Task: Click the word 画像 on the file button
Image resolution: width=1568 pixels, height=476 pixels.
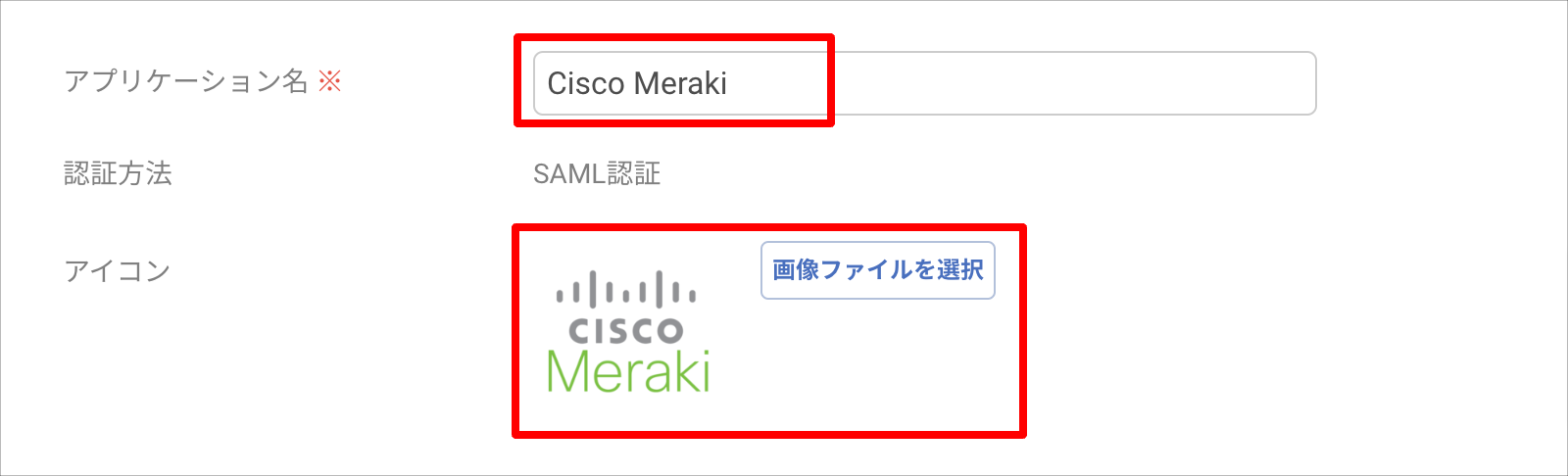Action: coord(796,270)
